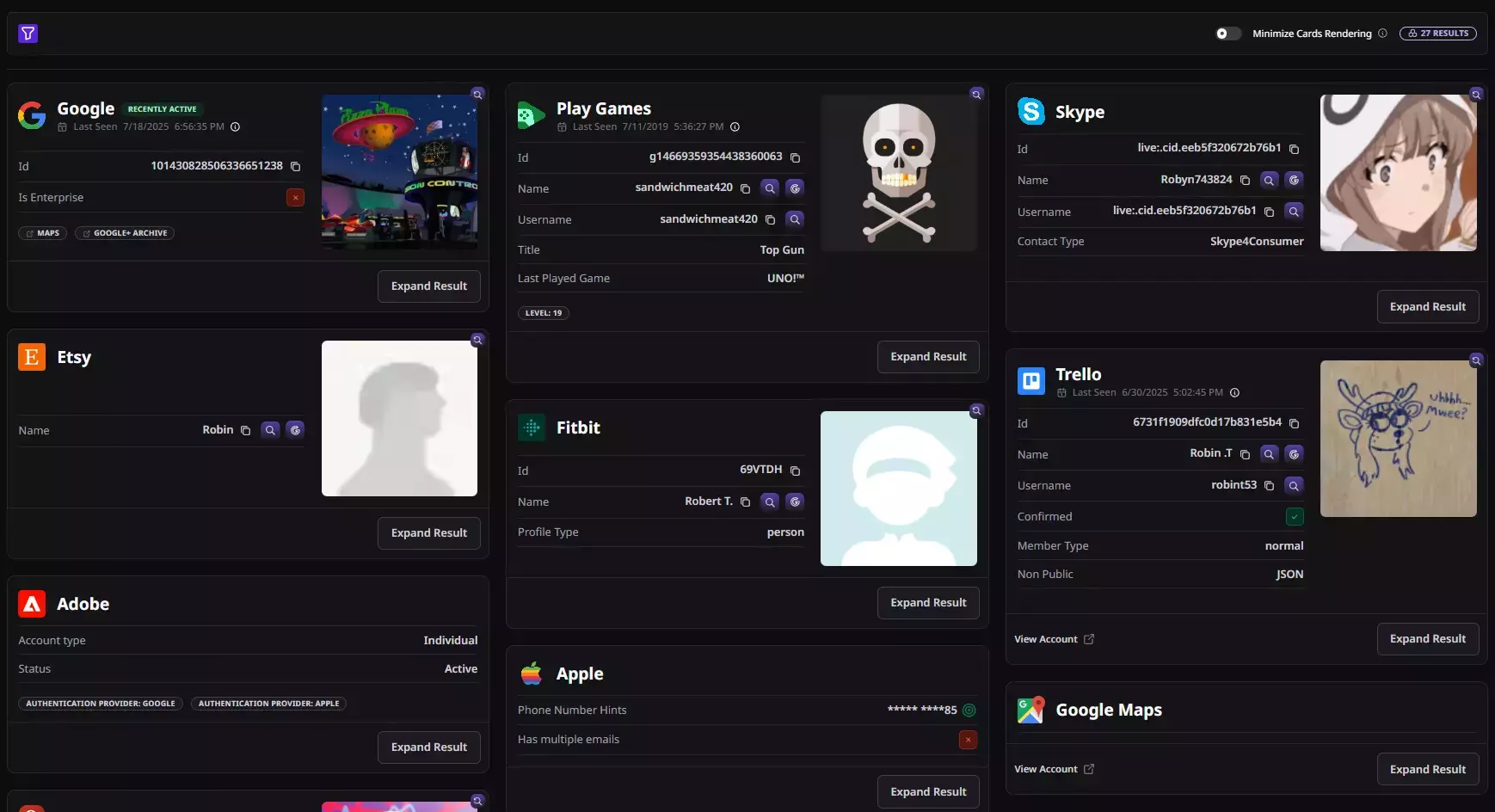Click Google Last Seen info icon
The width and height of the screenshot is (1495, 812).
pyautogui.click(x=235, y=126)
